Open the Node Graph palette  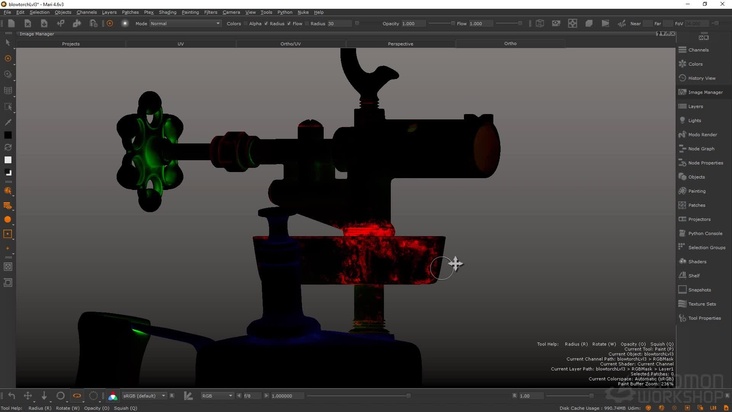pyautogui.click(x=697, y=148)
